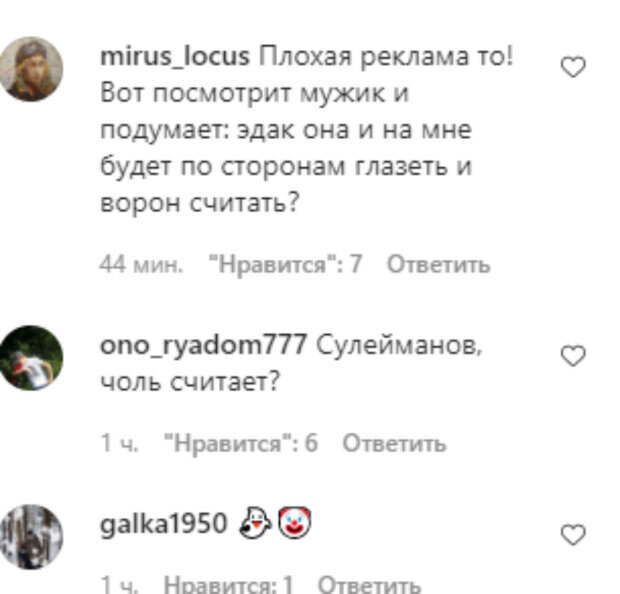Open mirus_locus profile picture
The width and height of the screenshot is (620, 594).
[31, 69]
